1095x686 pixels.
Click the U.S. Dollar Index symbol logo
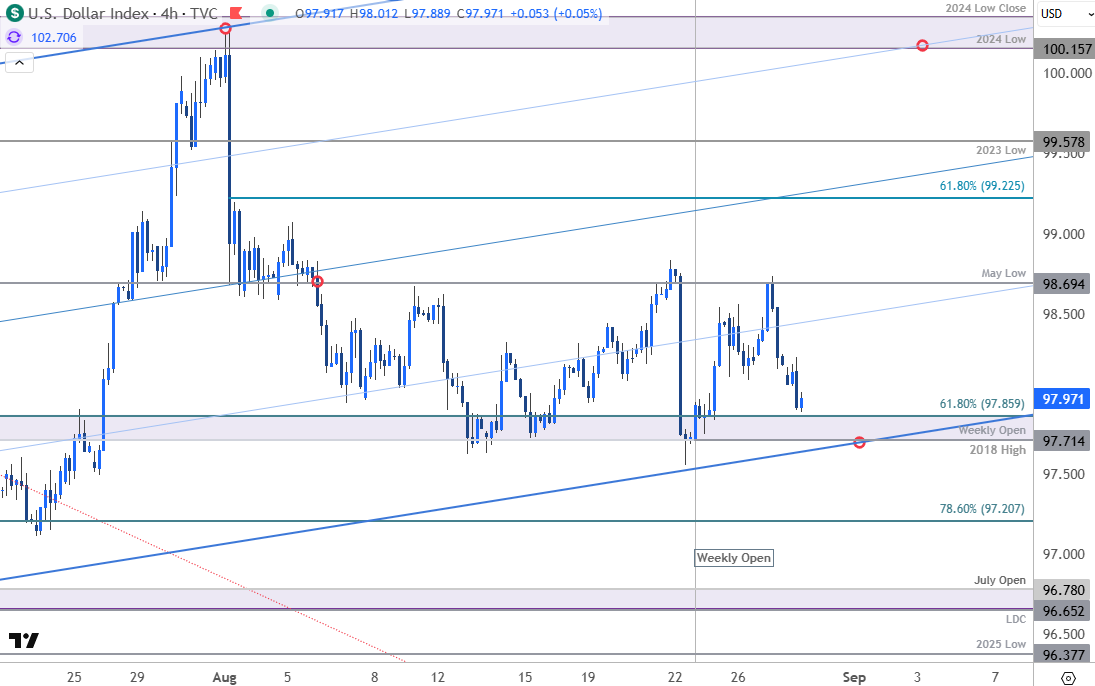pos(14,13)
